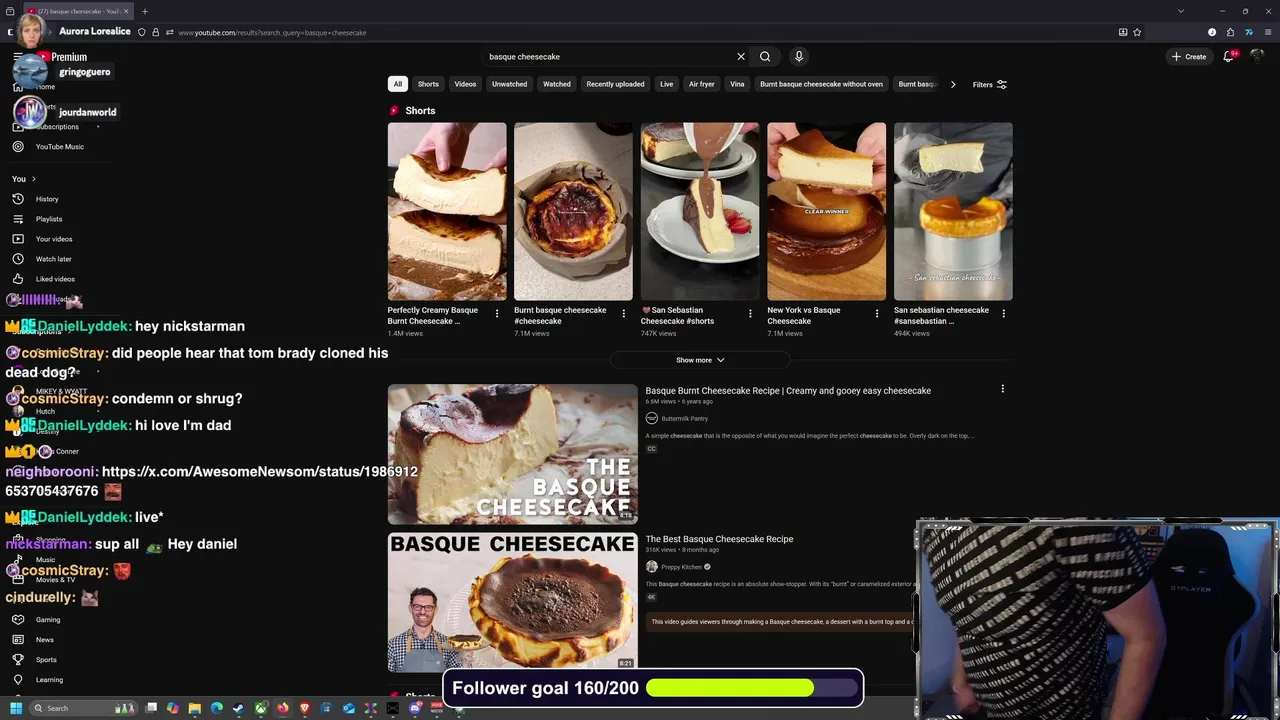1280x720 pixels.
Task: Select the Videos filter chip
Action: (x=465, y=84)
